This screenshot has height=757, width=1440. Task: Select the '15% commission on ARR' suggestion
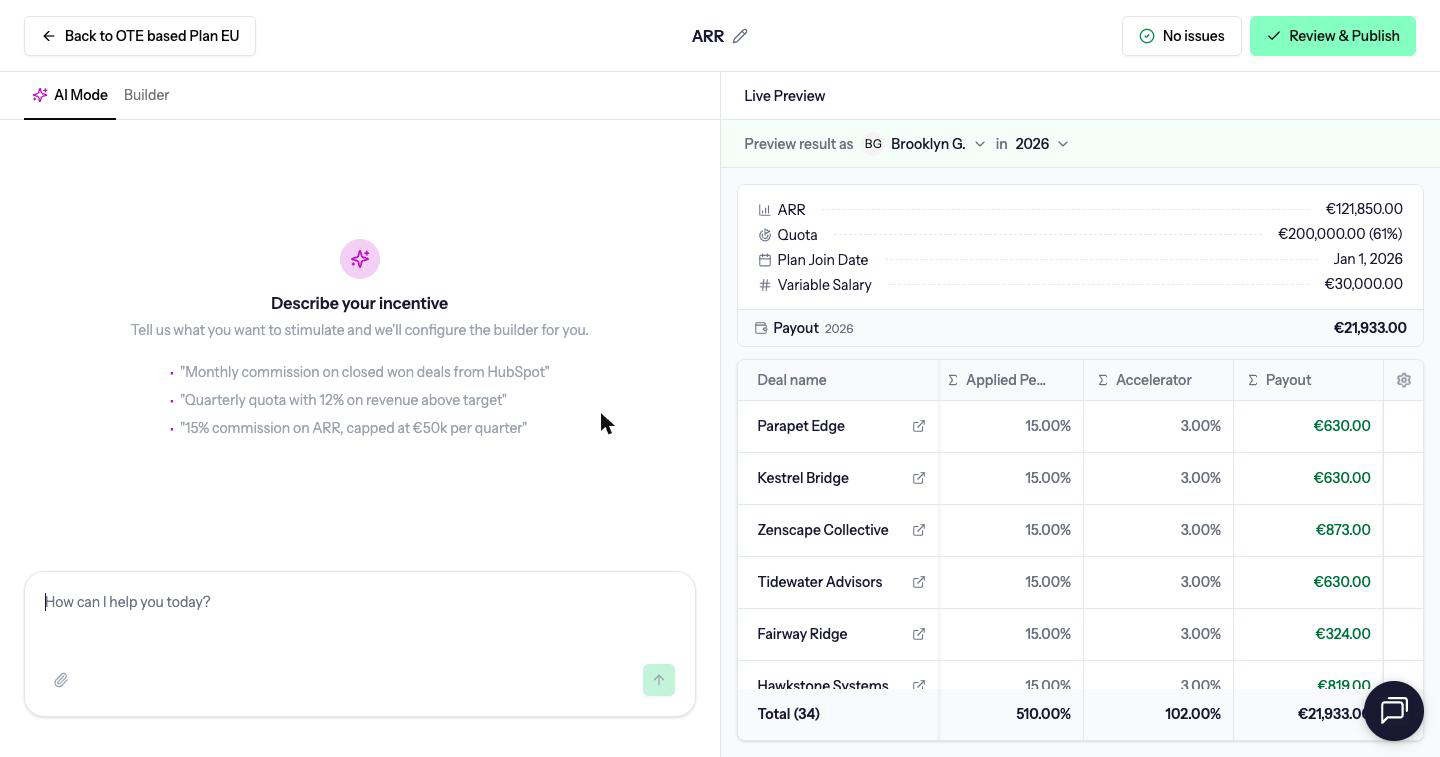(354, 428)
